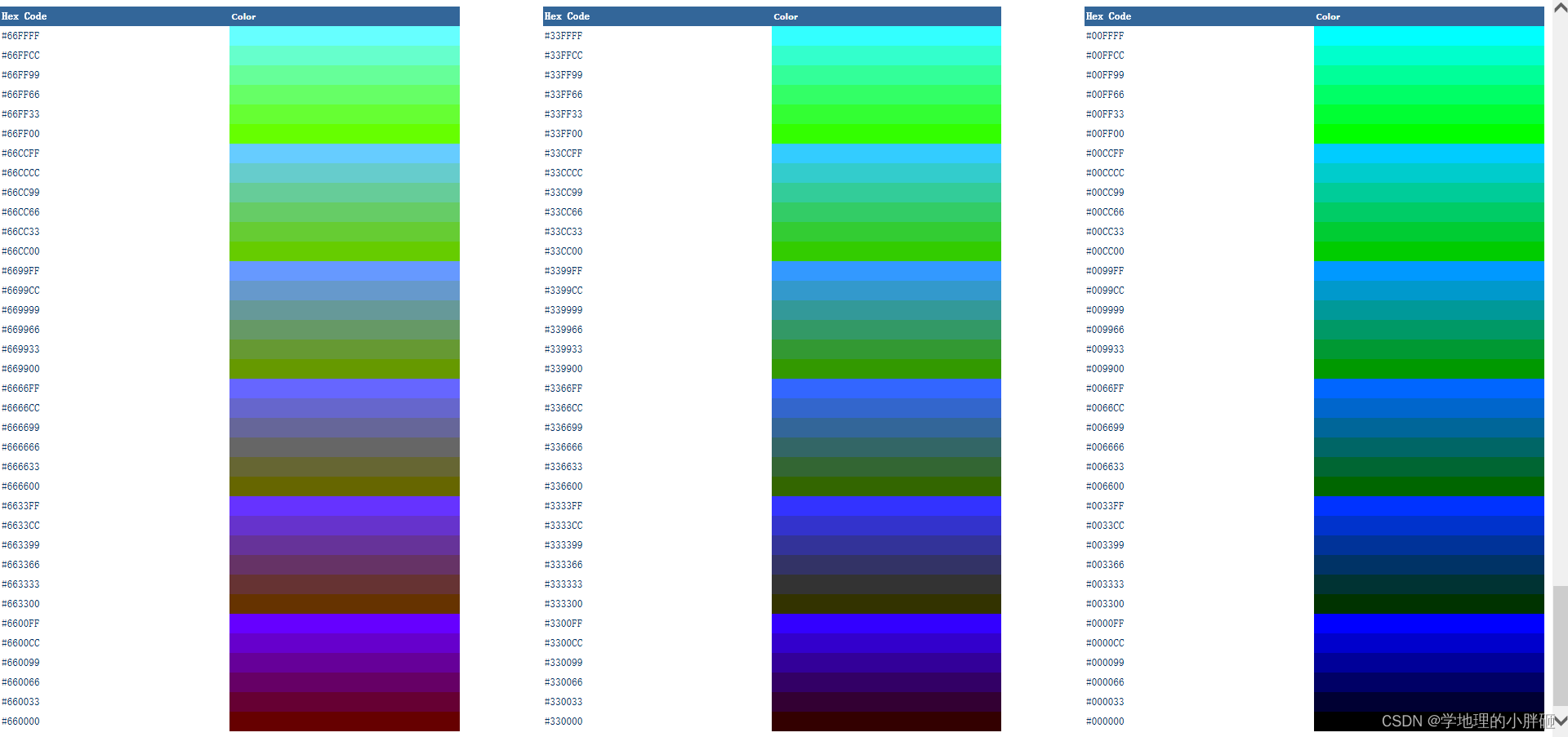
Task: Select the #33CC33 hex code text
Action: coord(563,232)
